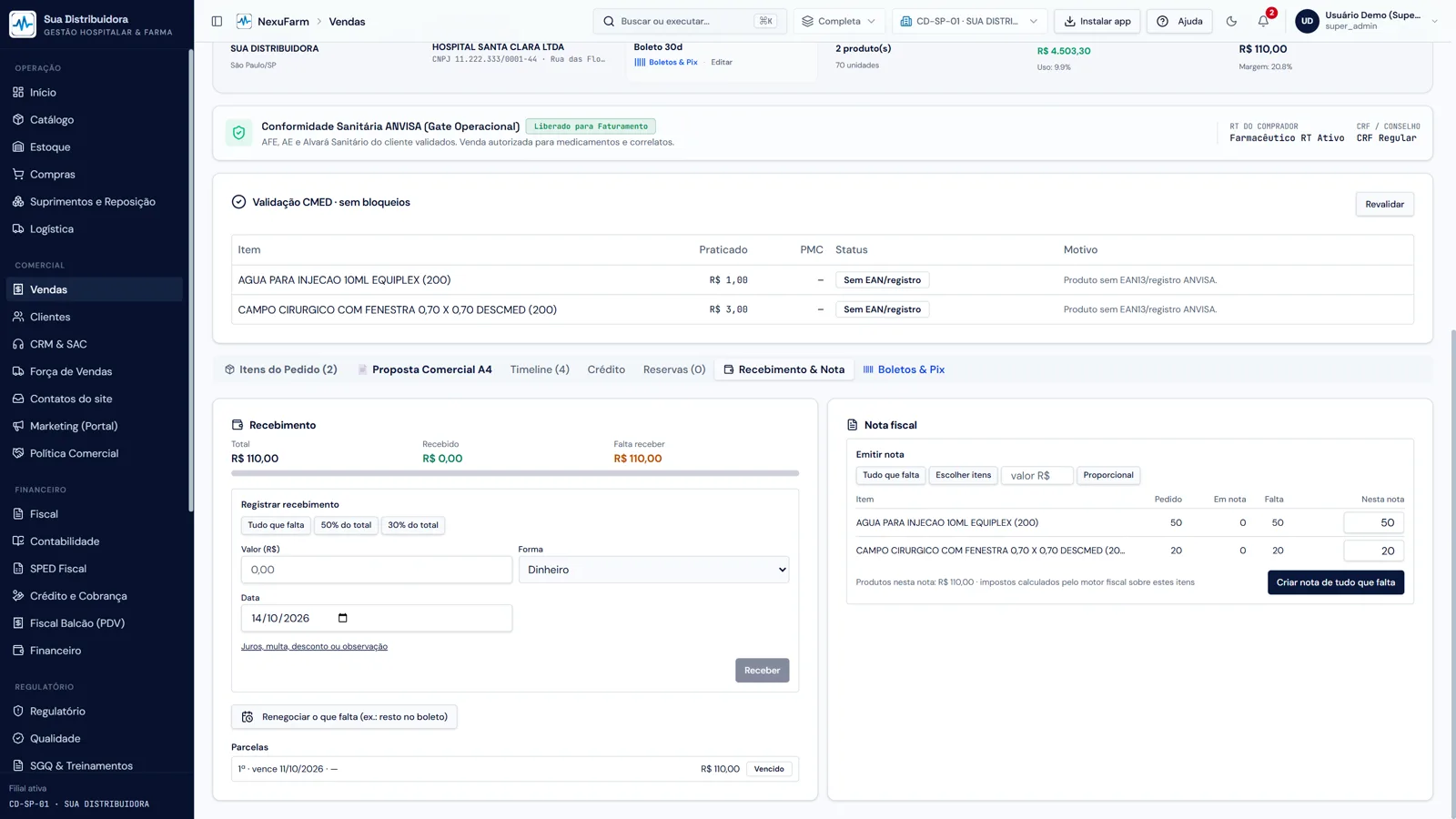This screenshot has height=819, width=1456.
Task: Open CRM & SAC in sidebar
Action: click(95, 344)
